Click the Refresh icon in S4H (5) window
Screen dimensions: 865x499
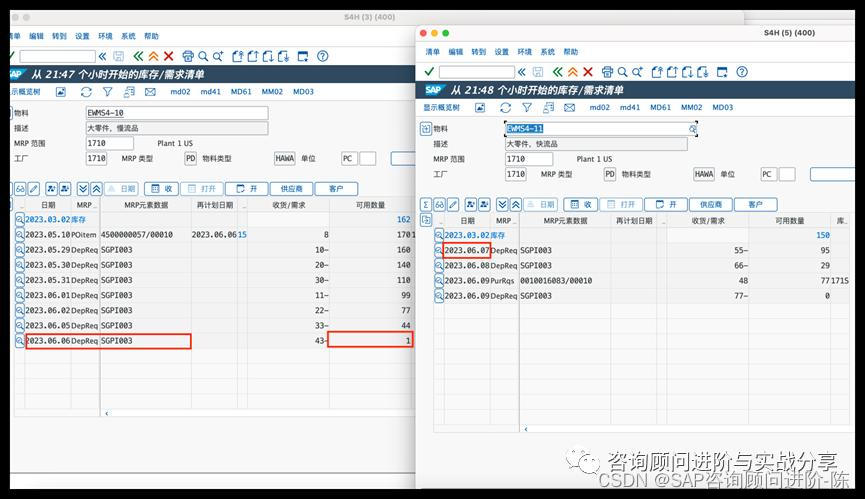click(505, 108)
